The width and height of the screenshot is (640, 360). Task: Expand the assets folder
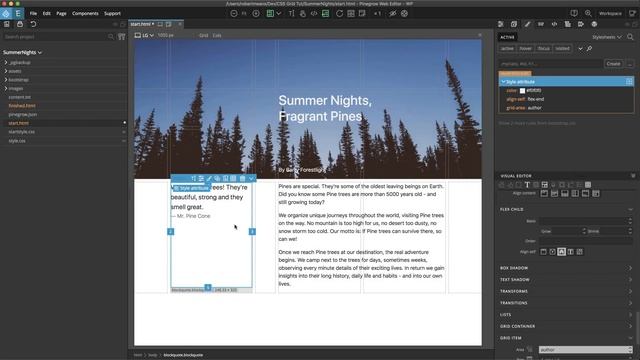point(6,71)
